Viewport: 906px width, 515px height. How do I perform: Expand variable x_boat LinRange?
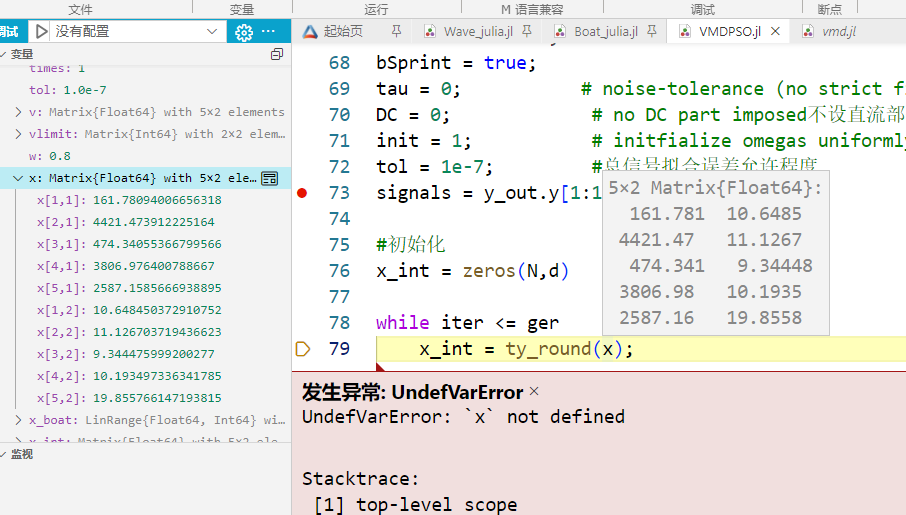click(x=18, y=420)
